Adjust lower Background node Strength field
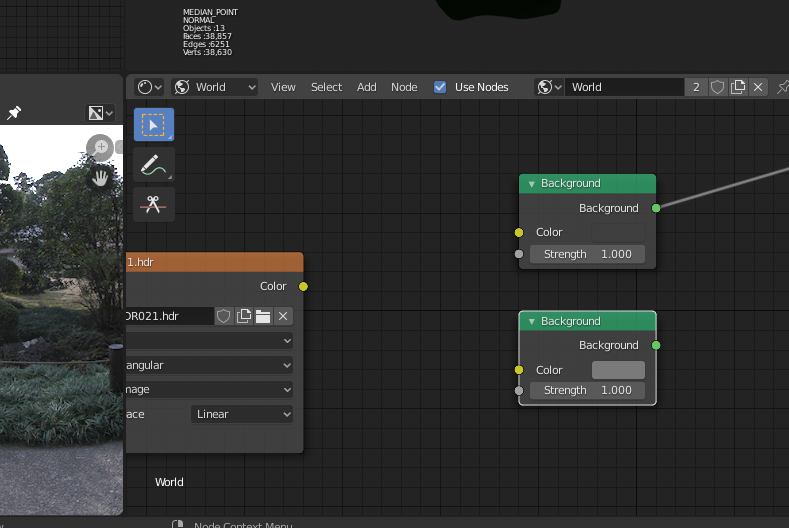 pyautogui.click(x=587, y=390)
